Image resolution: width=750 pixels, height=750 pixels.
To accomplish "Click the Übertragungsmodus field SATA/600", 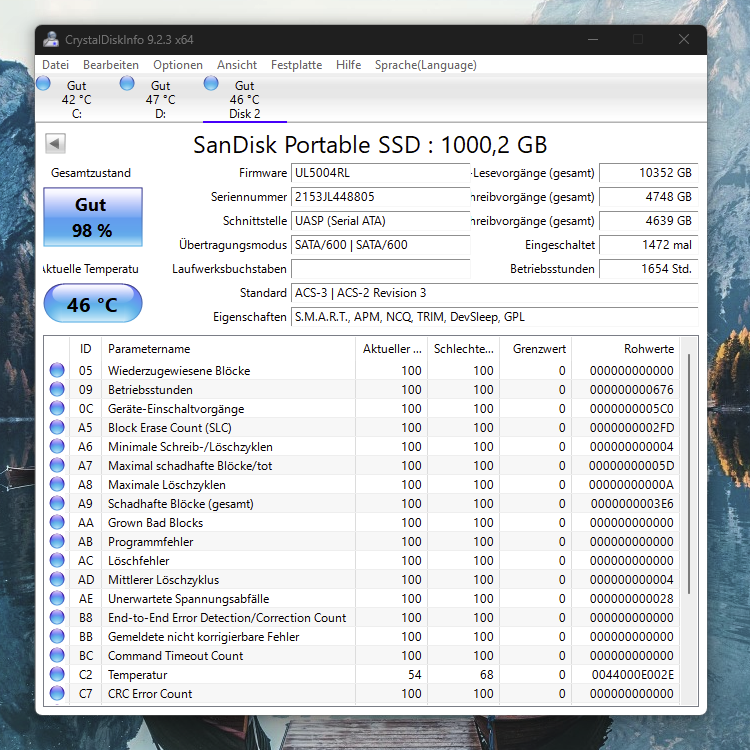I will [380, 245].
